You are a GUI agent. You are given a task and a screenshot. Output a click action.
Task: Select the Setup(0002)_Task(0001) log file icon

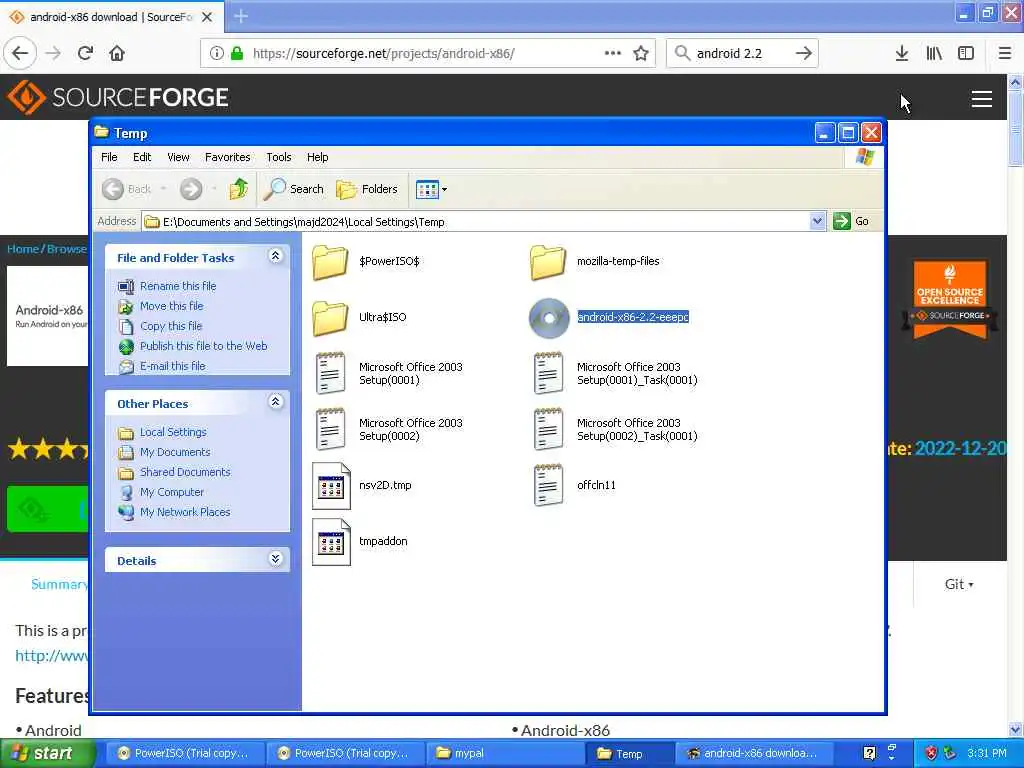(x=549, y=430)
